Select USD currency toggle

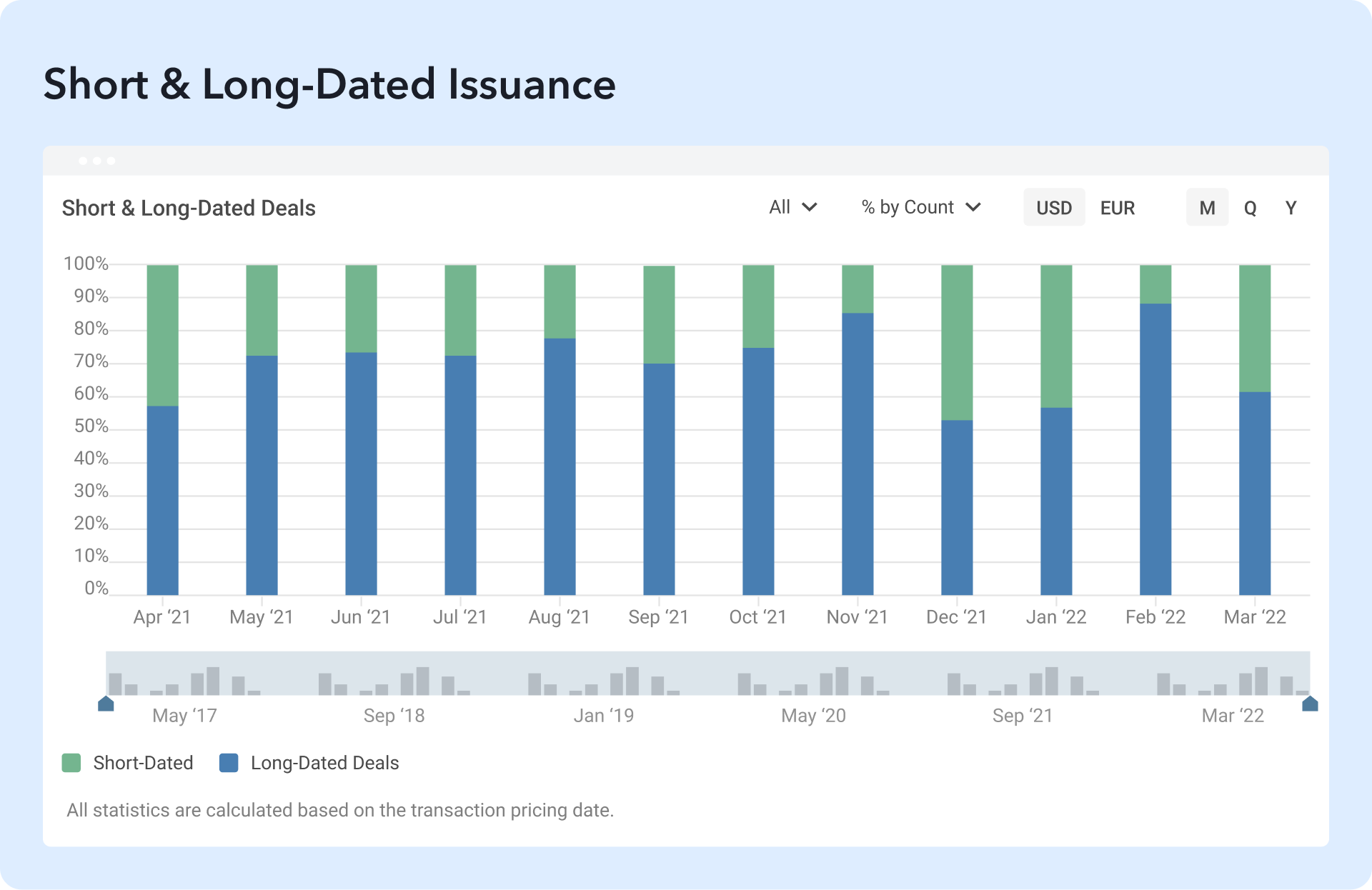[x=1053, y=208]
